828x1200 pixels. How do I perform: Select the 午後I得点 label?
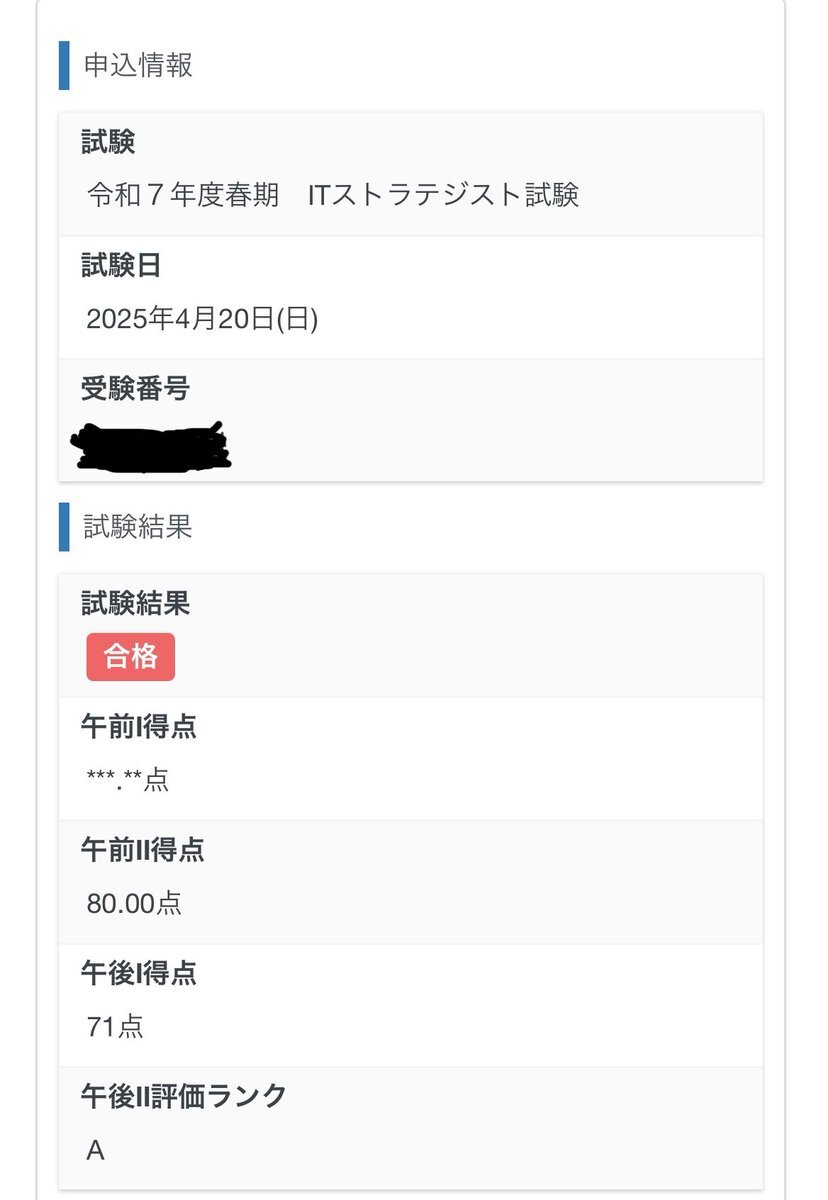click(x=139, y=973)
